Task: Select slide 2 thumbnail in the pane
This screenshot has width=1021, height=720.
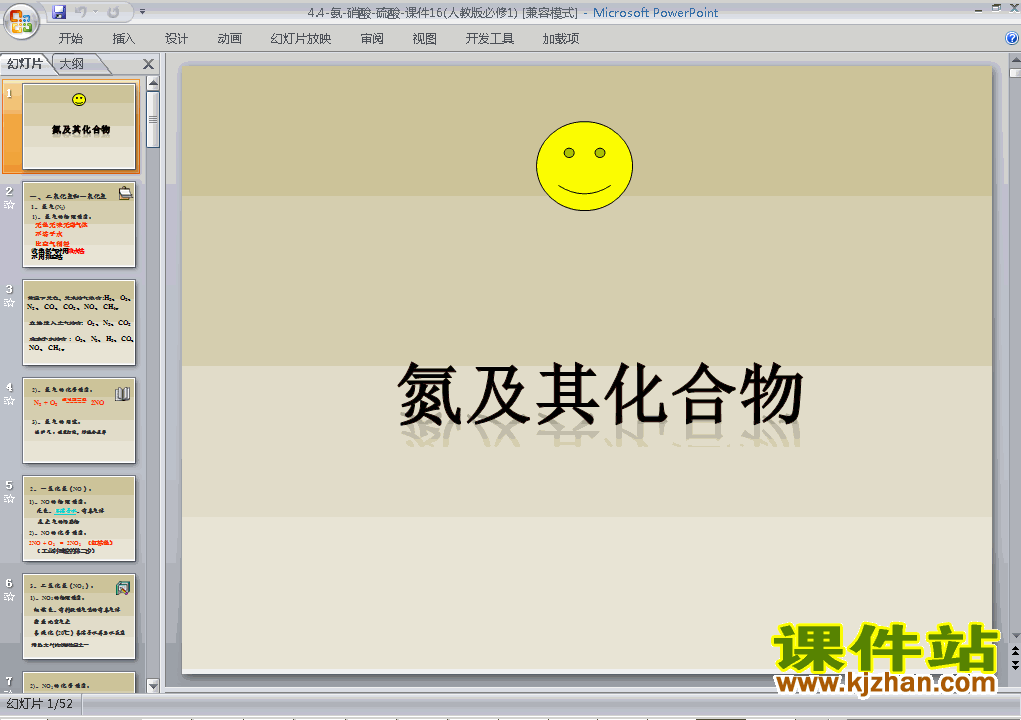Action: 79,225
